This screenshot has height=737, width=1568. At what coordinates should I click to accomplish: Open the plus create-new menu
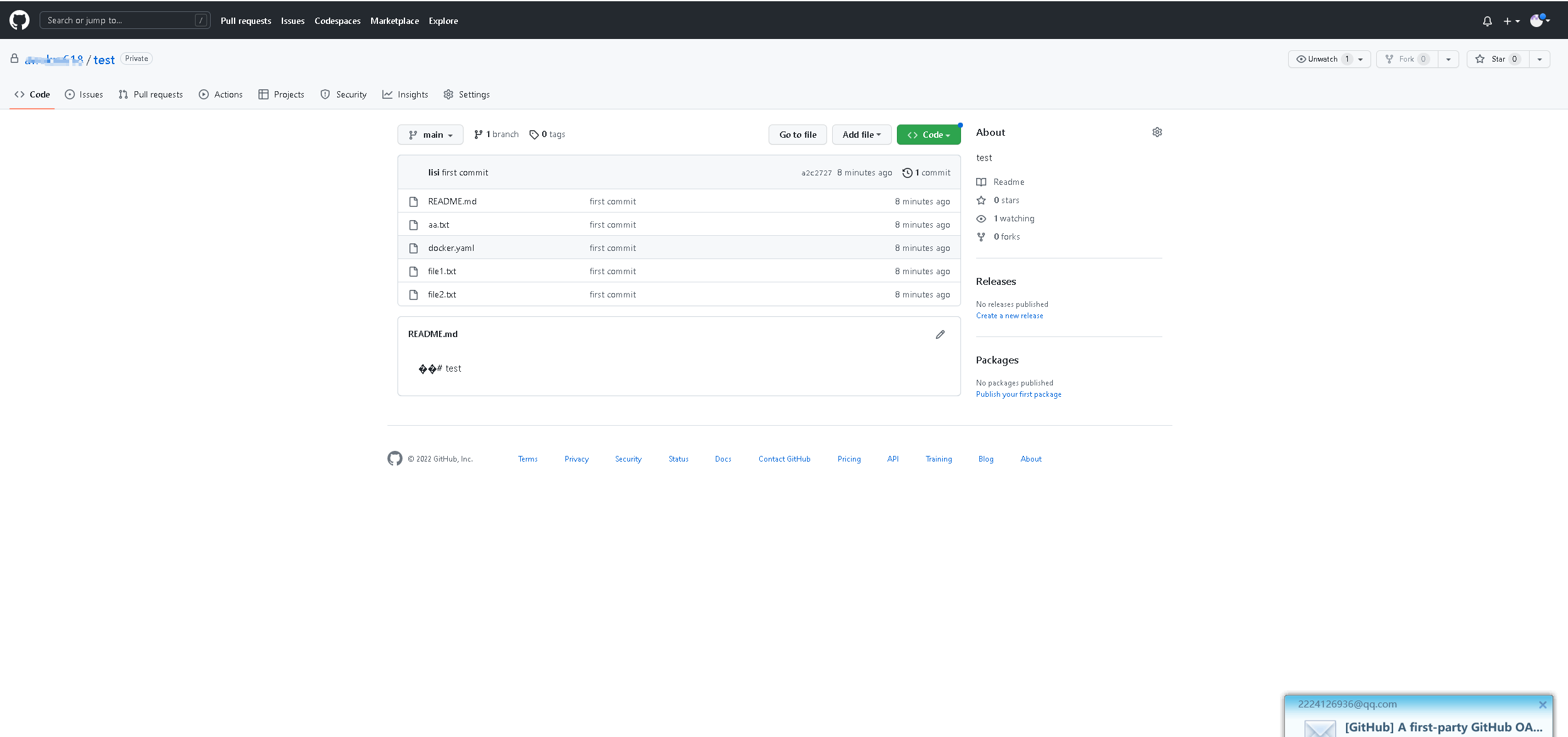pyautogui.click(x=1511, y=21)
